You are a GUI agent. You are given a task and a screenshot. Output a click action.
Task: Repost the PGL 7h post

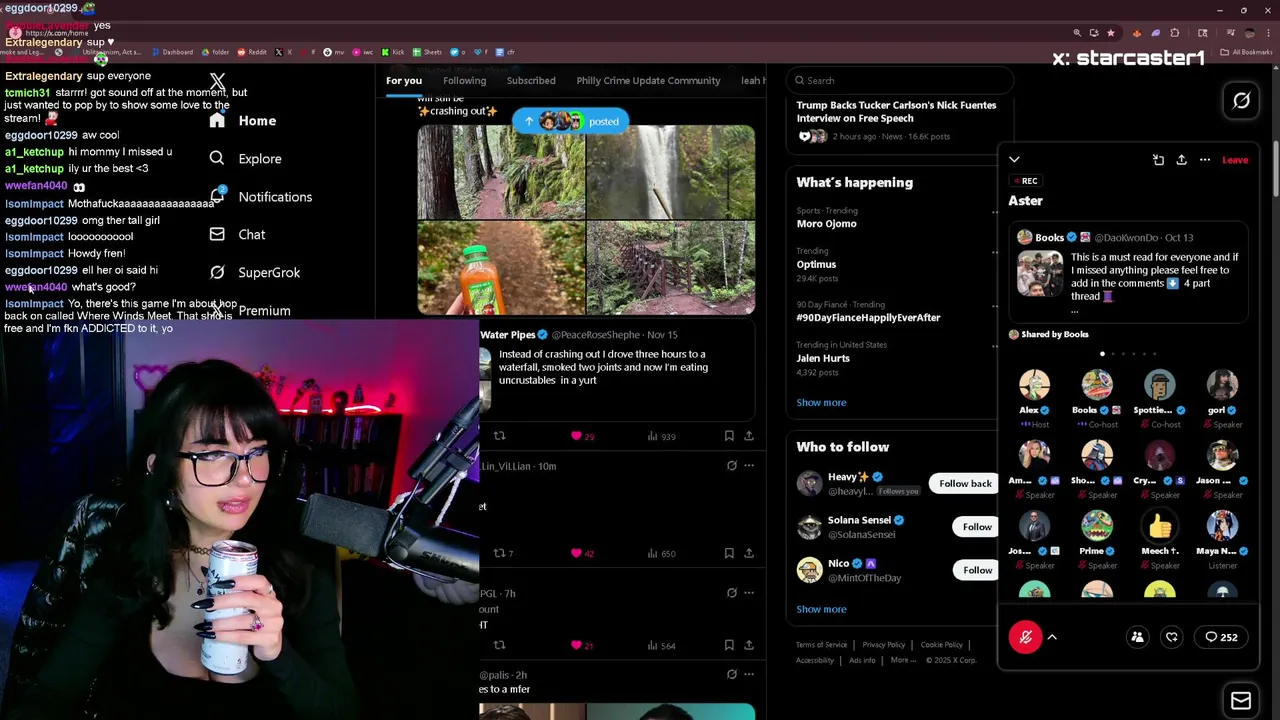(x=499, y=645)
